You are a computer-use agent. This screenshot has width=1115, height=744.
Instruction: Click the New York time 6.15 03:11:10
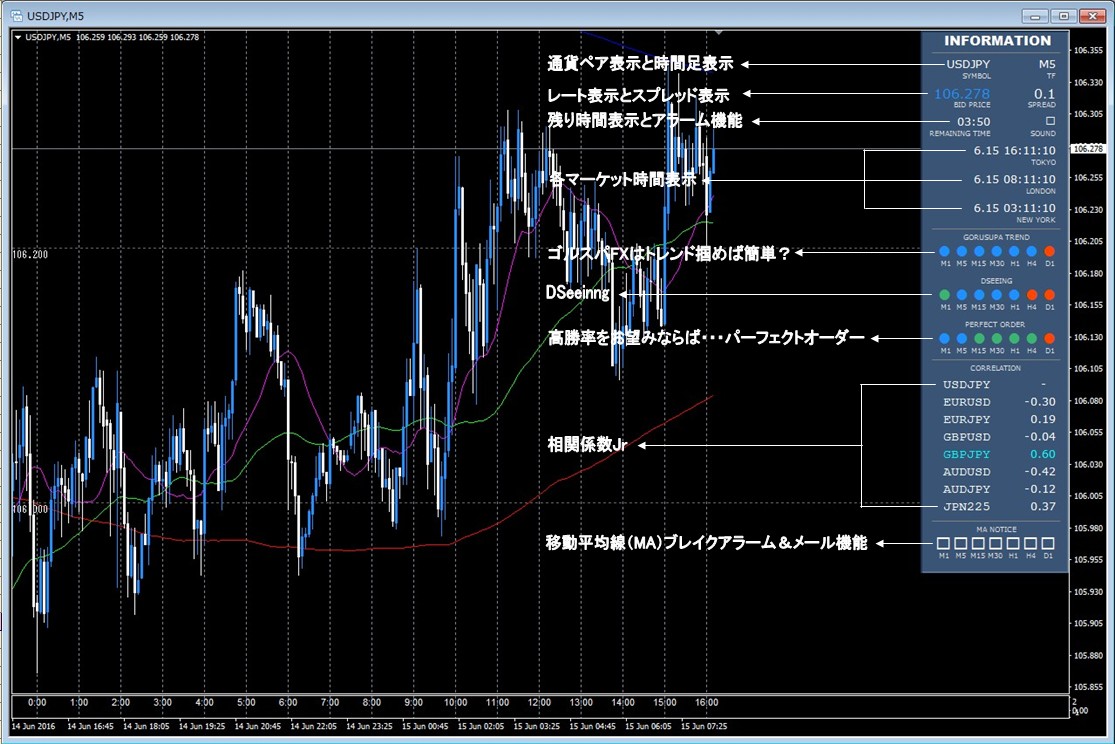pos(1015,208)
